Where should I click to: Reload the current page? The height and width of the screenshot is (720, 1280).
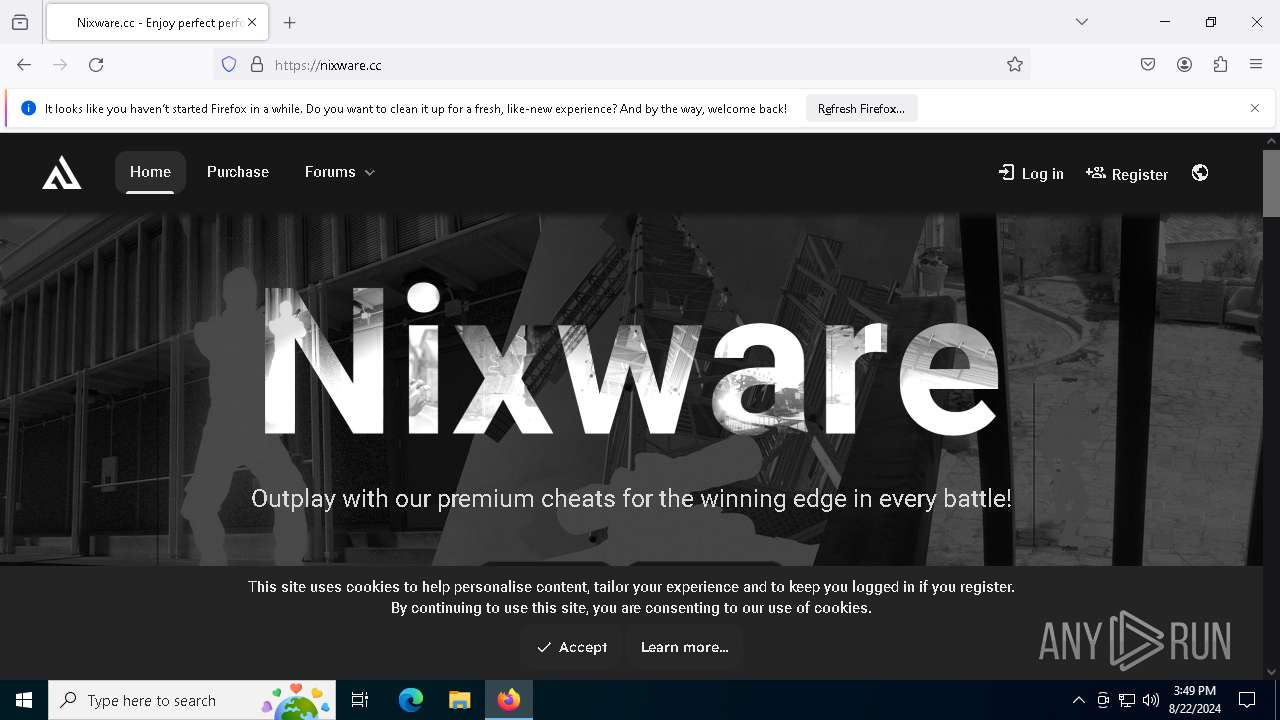point(96,65)
